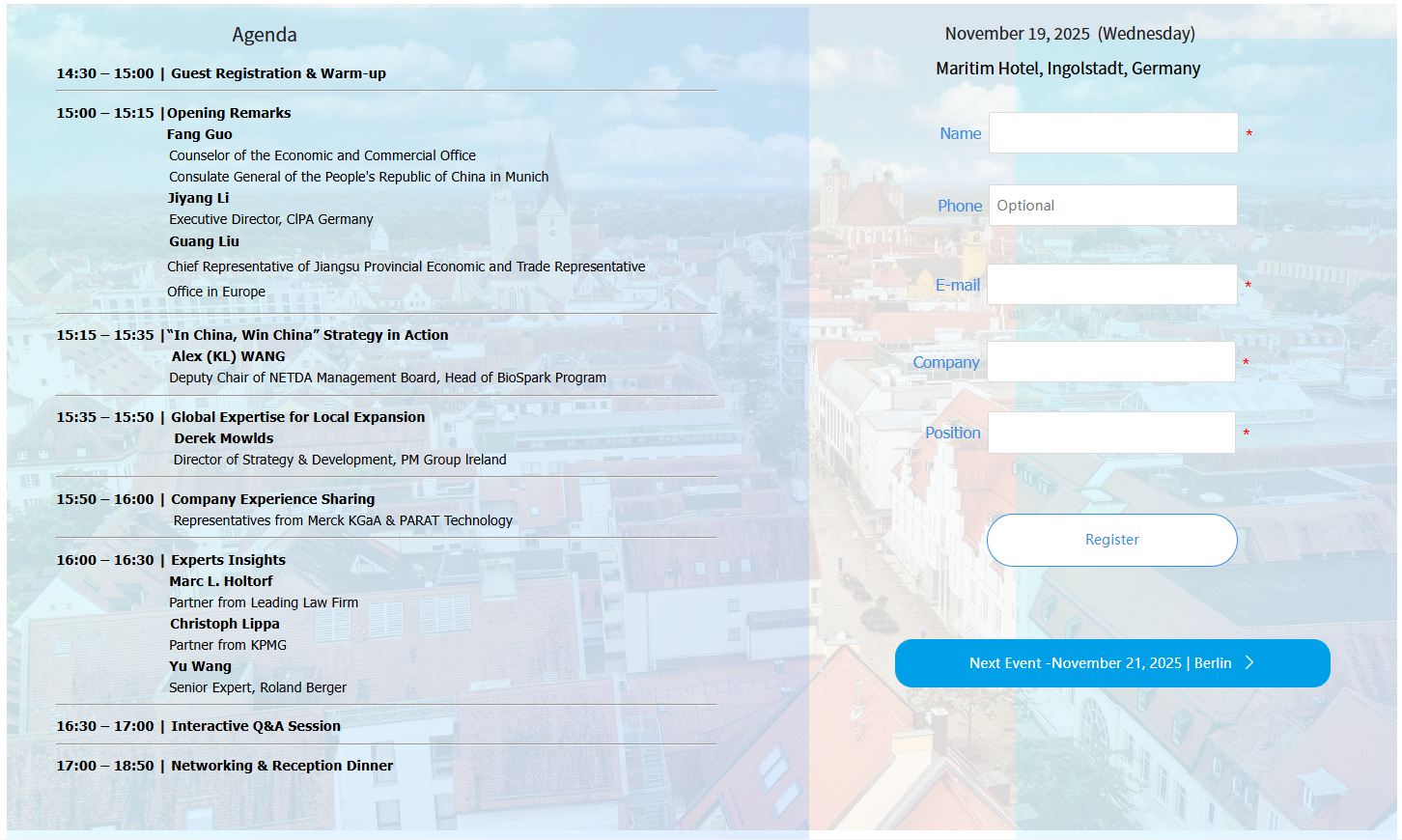Click speaker name 'Fang Guo'
The height and width of the screenshot is (840, 1402).
(x=200, y=134)
